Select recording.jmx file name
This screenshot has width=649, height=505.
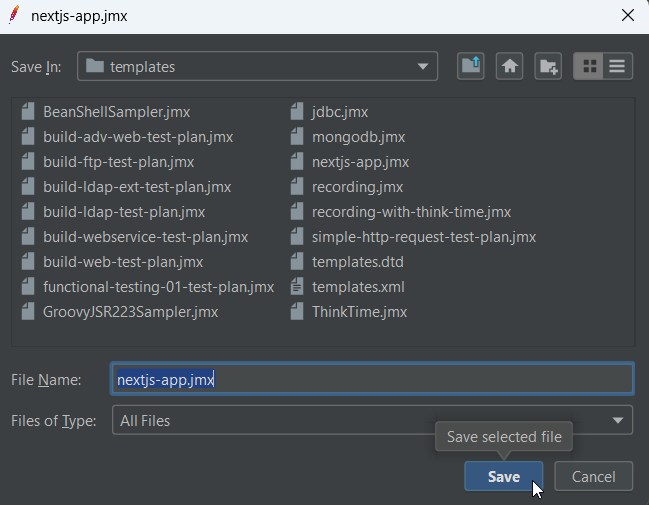(357, 187)
